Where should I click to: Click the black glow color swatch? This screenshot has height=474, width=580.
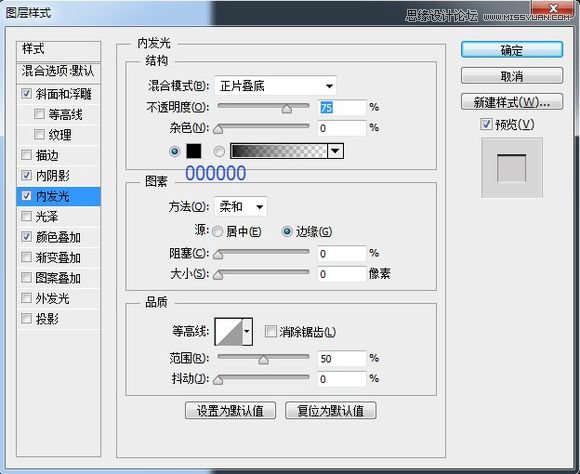coord(193,151)
